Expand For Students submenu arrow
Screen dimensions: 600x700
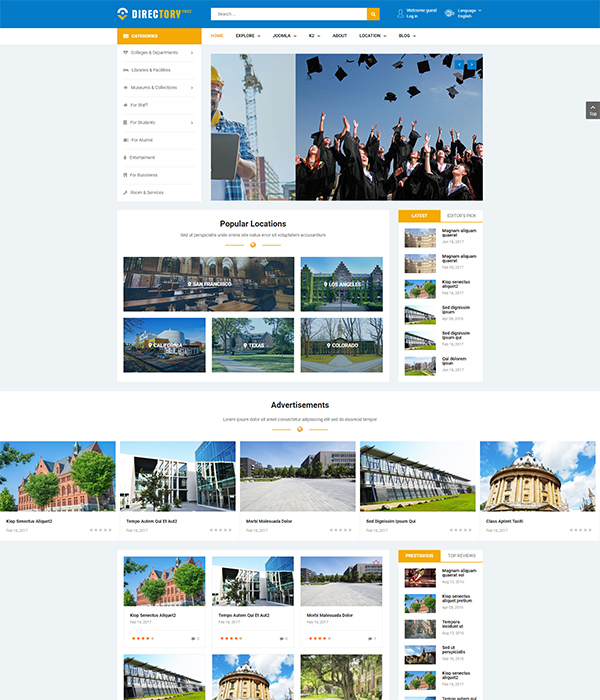pyautogui.click(x=192, y=122)
